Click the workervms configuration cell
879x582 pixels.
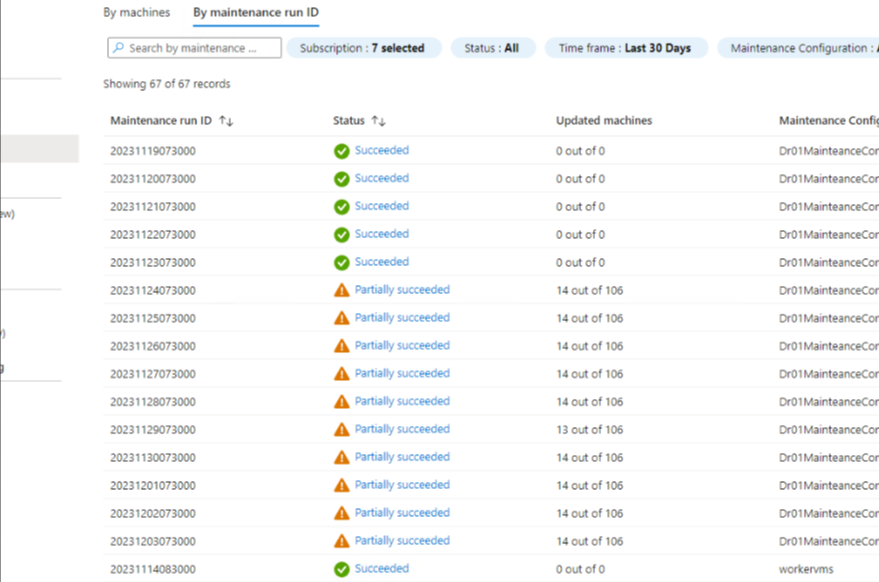pos(806,570)
